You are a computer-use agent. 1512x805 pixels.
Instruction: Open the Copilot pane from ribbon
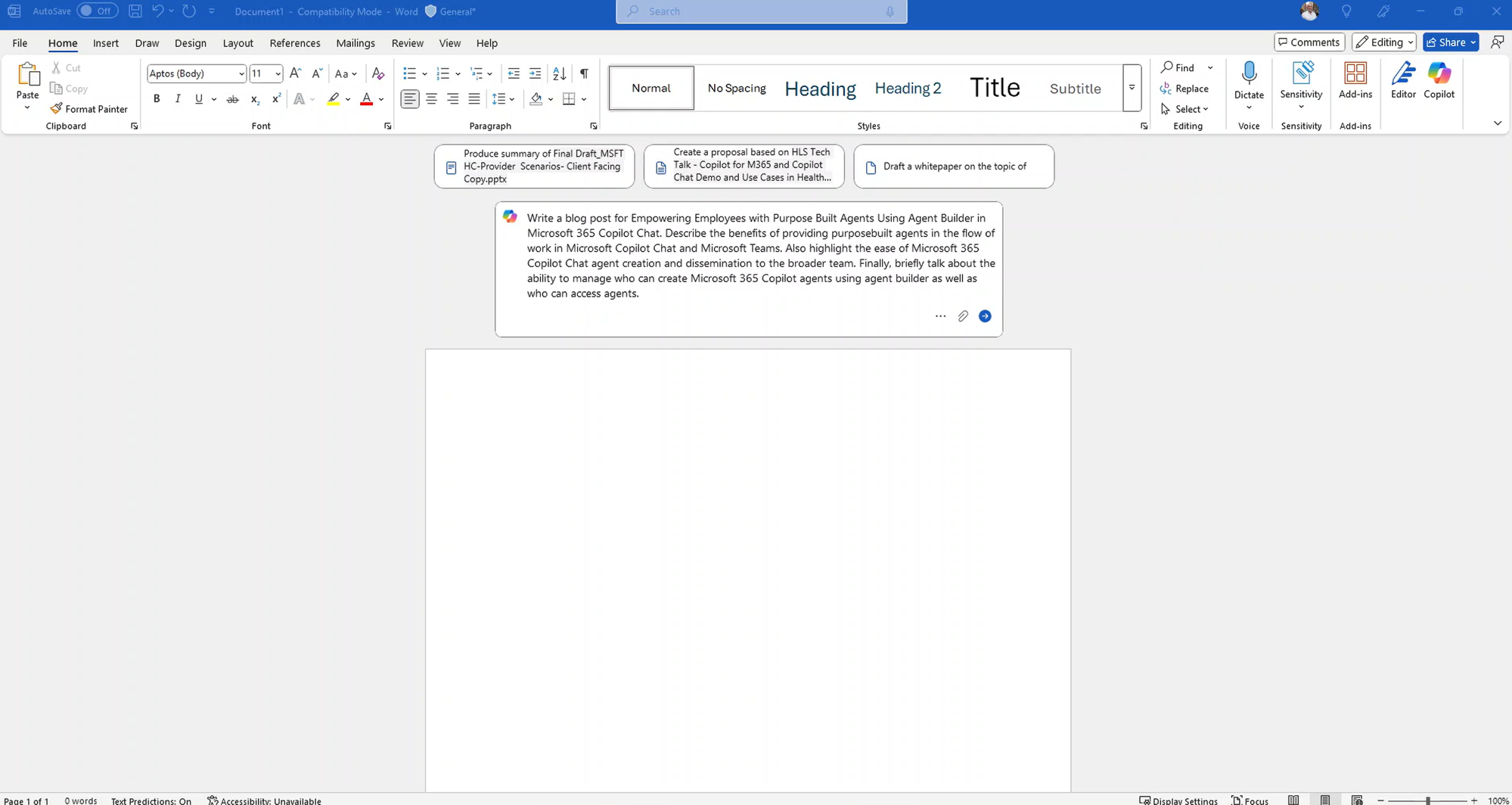1439,81
